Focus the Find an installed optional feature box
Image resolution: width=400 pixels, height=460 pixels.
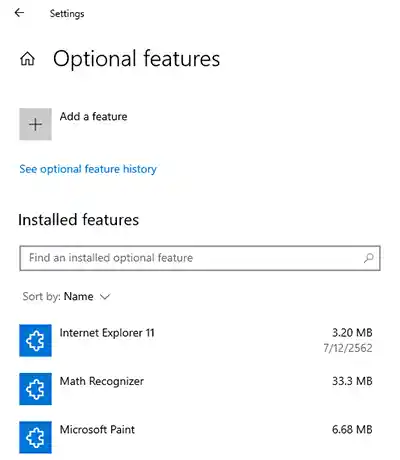click(200, 258)
